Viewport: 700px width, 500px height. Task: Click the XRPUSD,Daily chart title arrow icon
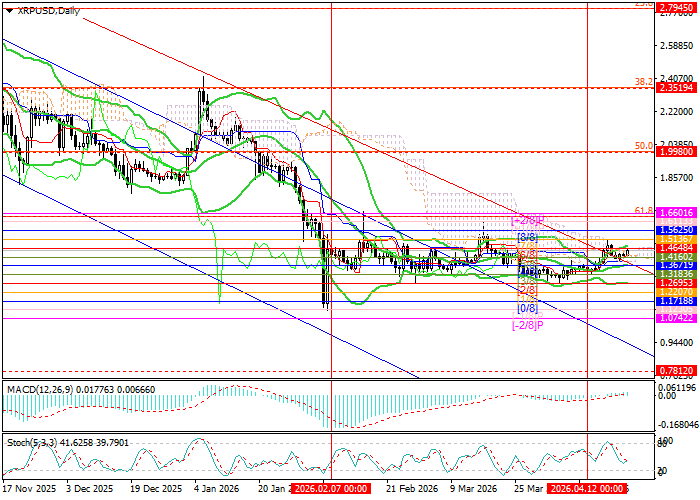[5, 10]
